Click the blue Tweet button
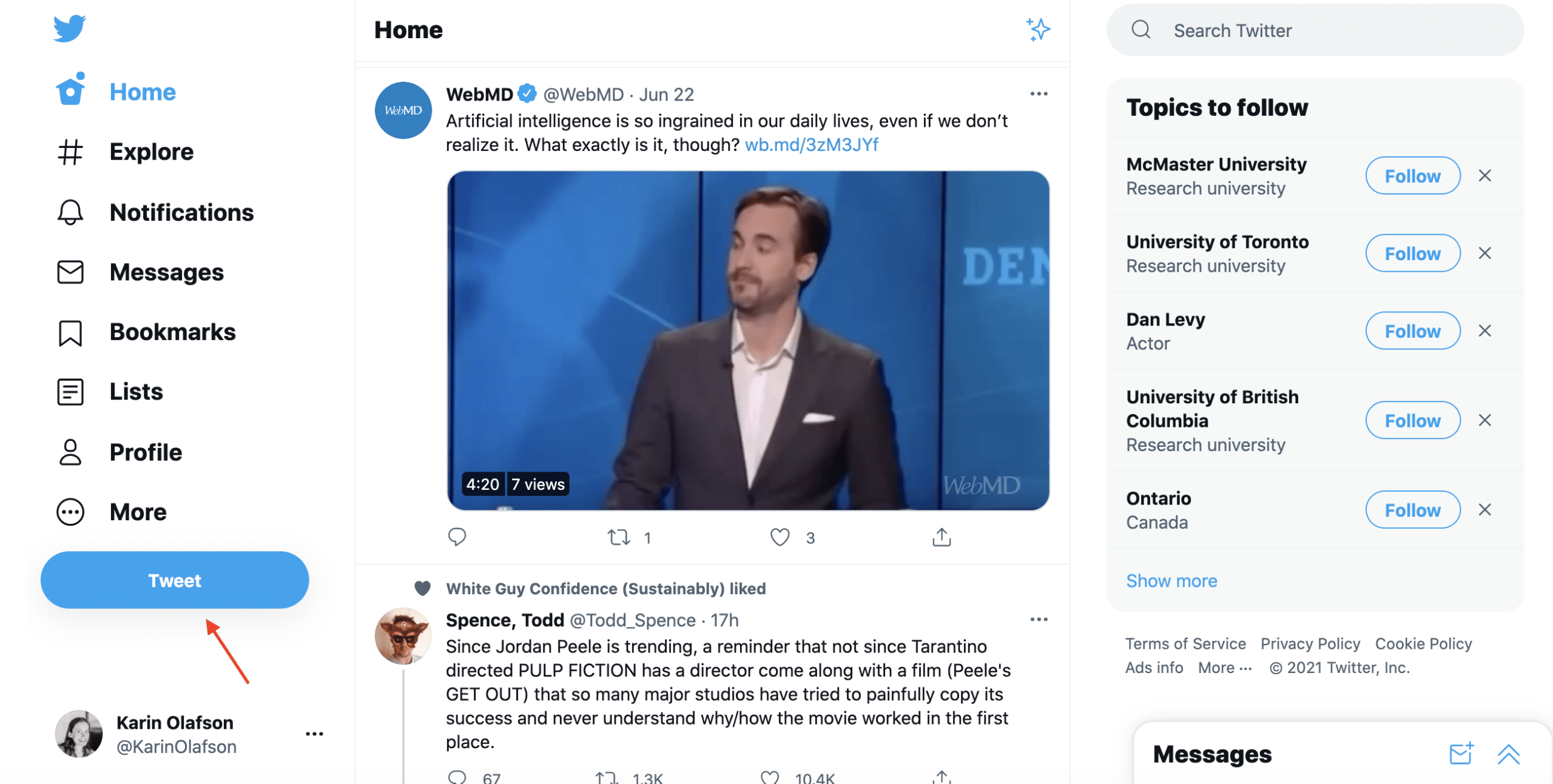Viewport: 1553px width, 784px height. click(x=175, y=580)
